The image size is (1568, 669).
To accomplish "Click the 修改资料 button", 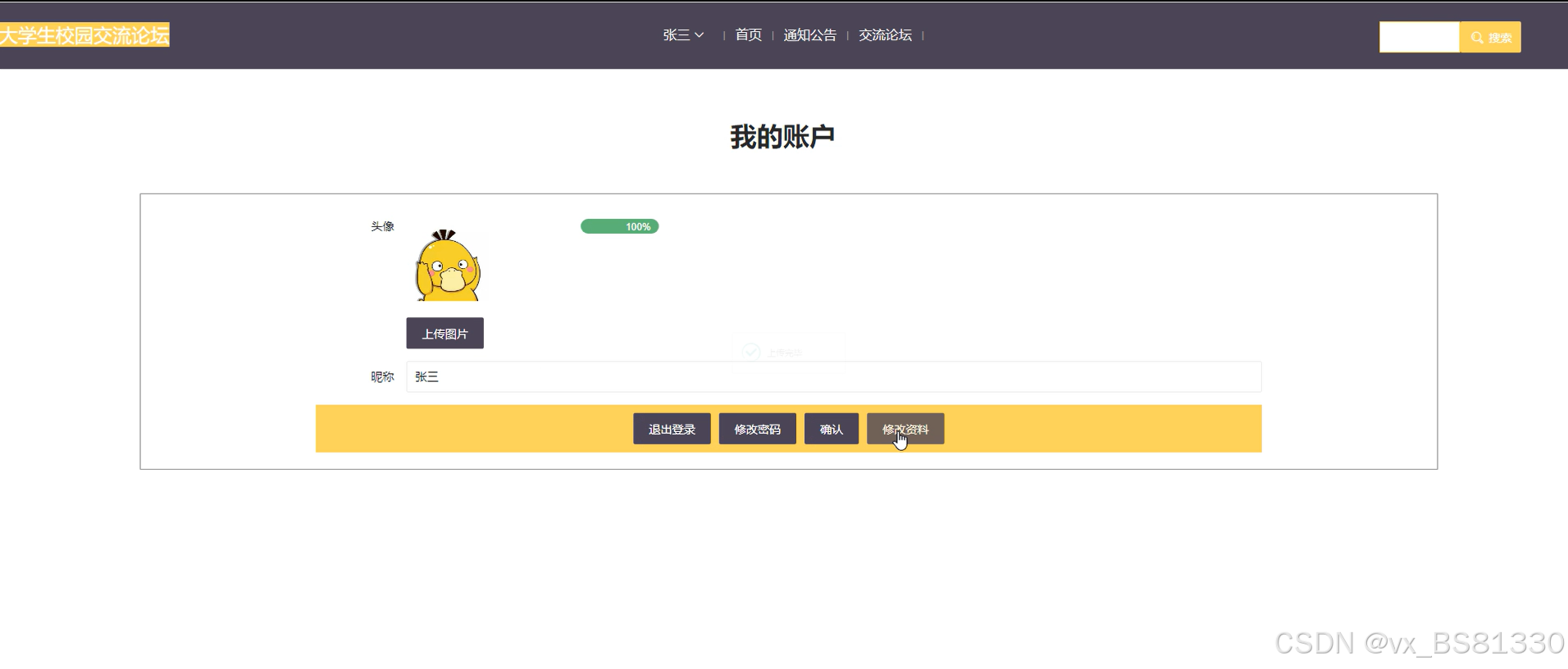I will 905,429.
